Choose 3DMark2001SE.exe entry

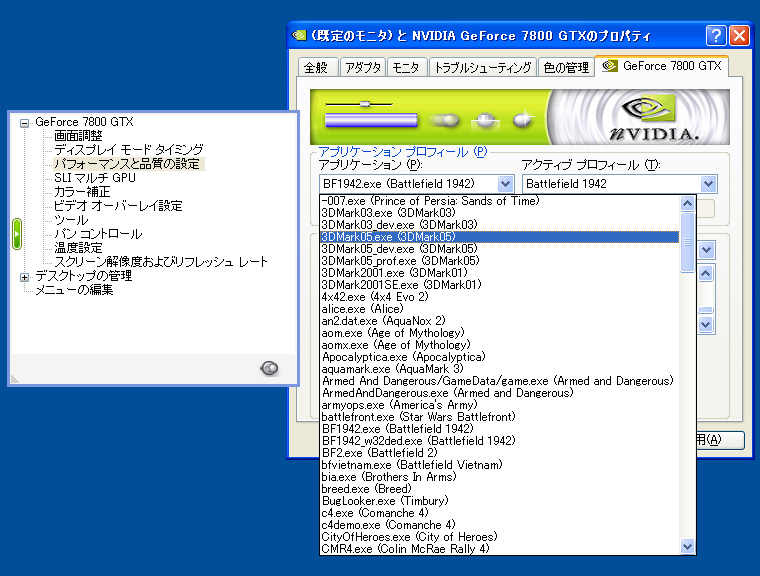(x=500, y=285)
